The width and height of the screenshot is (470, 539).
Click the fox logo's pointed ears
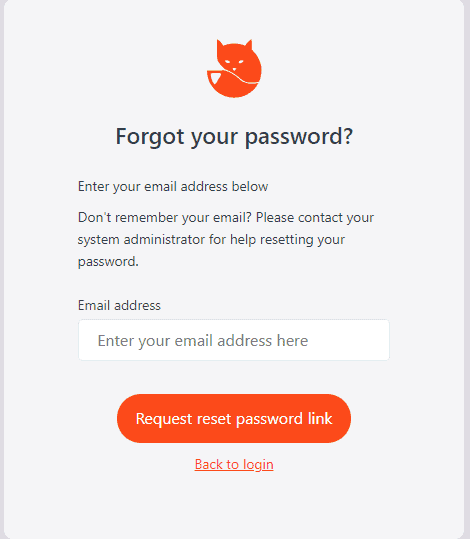pyautogui.click(x=234, y=46)
